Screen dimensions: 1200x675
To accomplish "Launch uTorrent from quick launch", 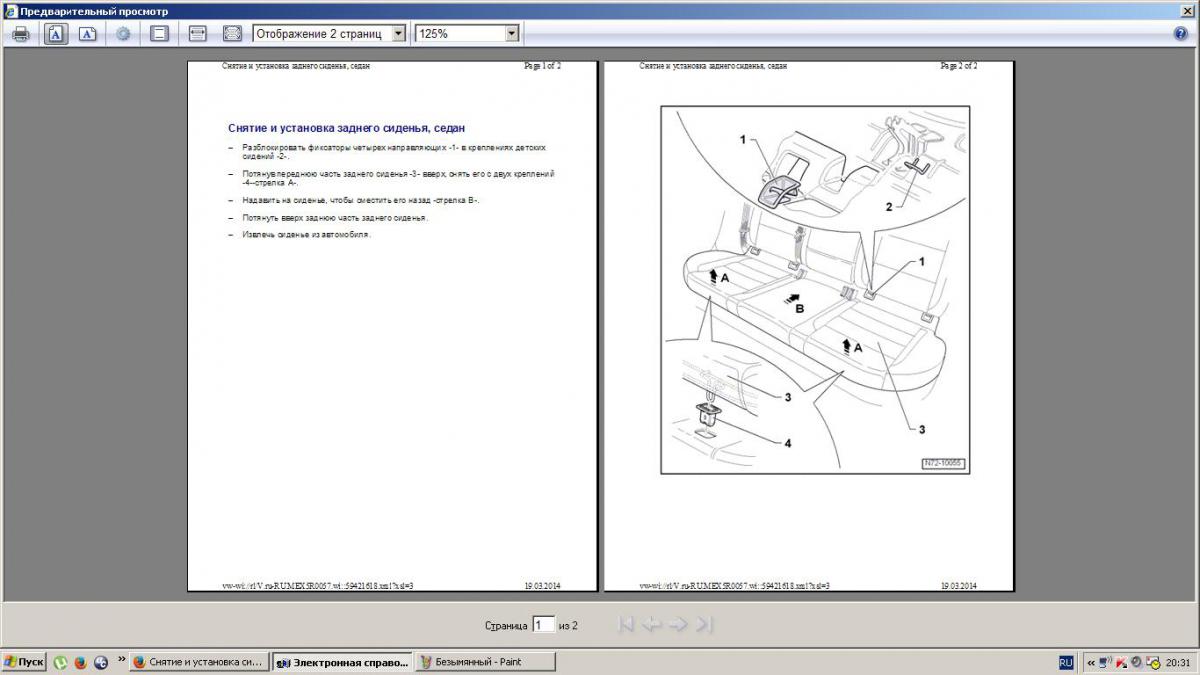I will point(60,662).
